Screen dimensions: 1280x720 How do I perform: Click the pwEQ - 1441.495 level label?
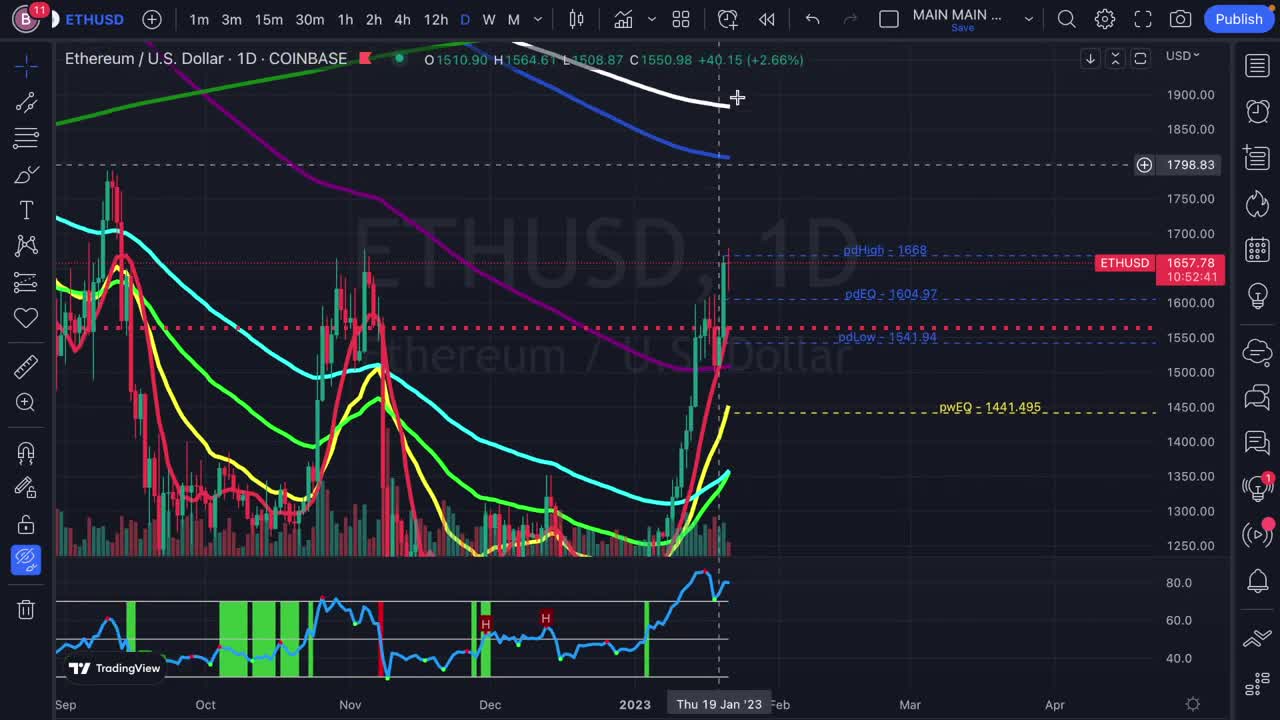pyautogui.click(x=990, y=407)
